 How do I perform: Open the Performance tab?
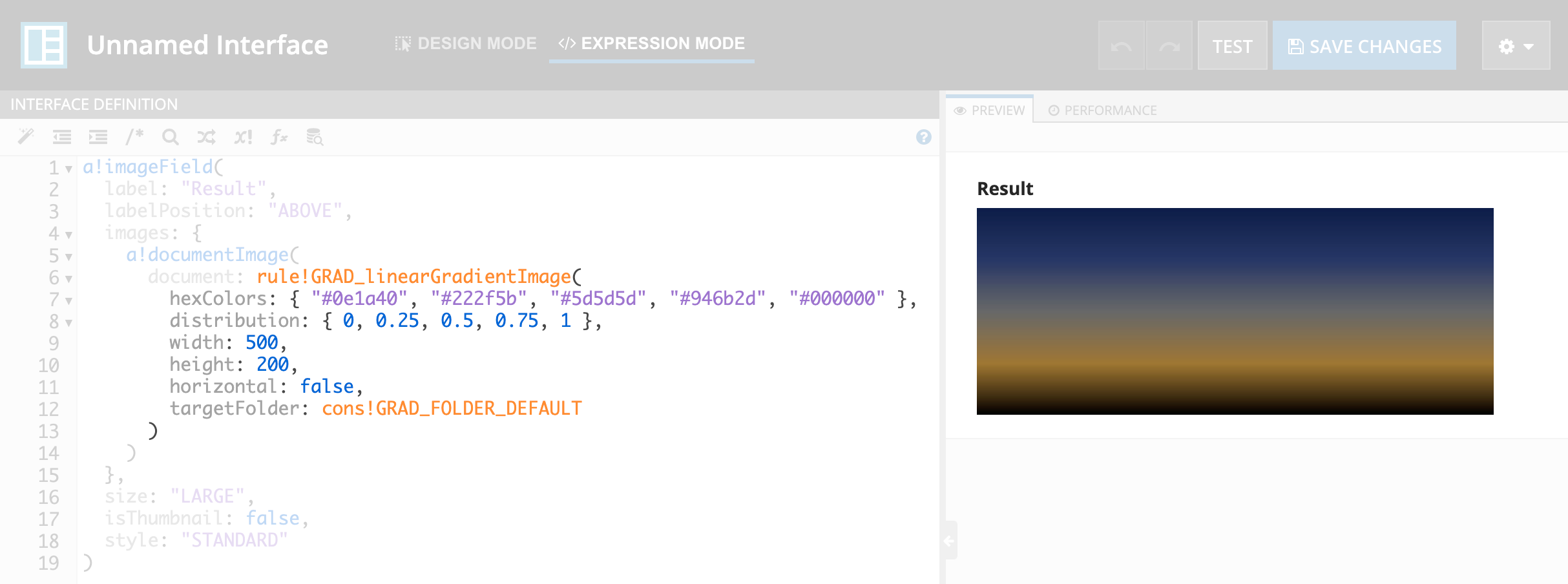(x=1102, y=110)
